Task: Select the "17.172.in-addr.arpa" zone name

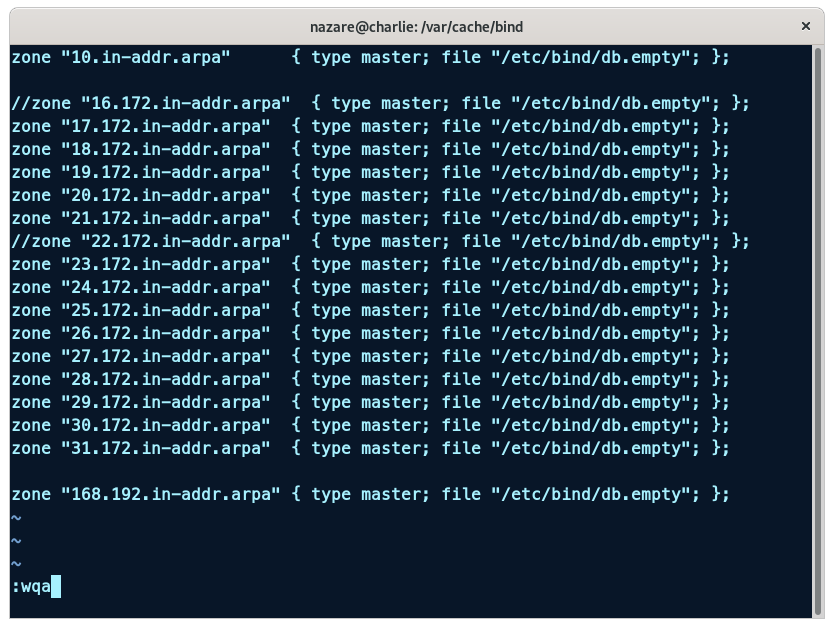Action: 165,126
